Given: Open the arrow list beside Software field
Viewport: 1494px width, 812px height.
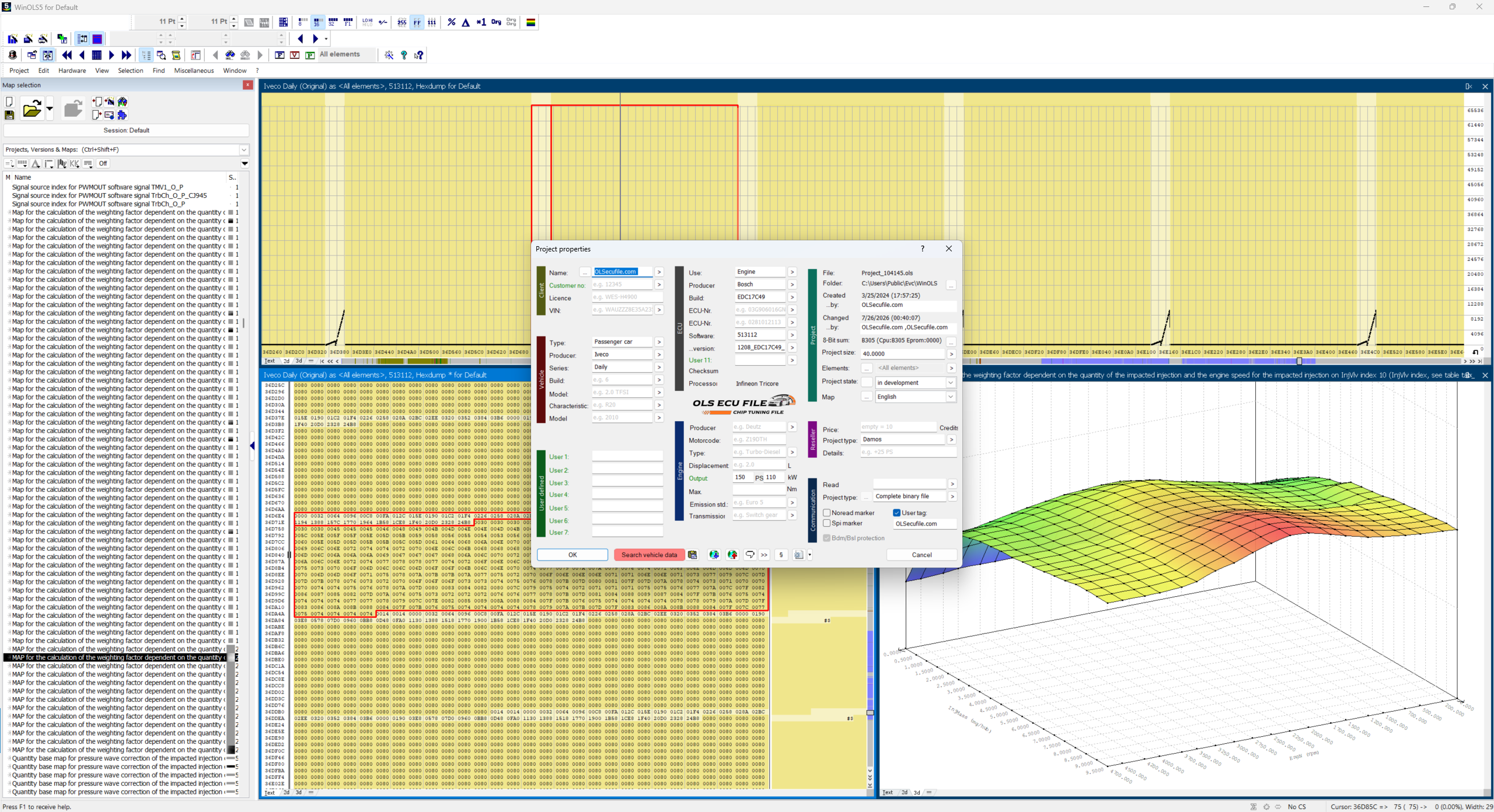Looking at the screenshot, I should click(x=792, y=335).
